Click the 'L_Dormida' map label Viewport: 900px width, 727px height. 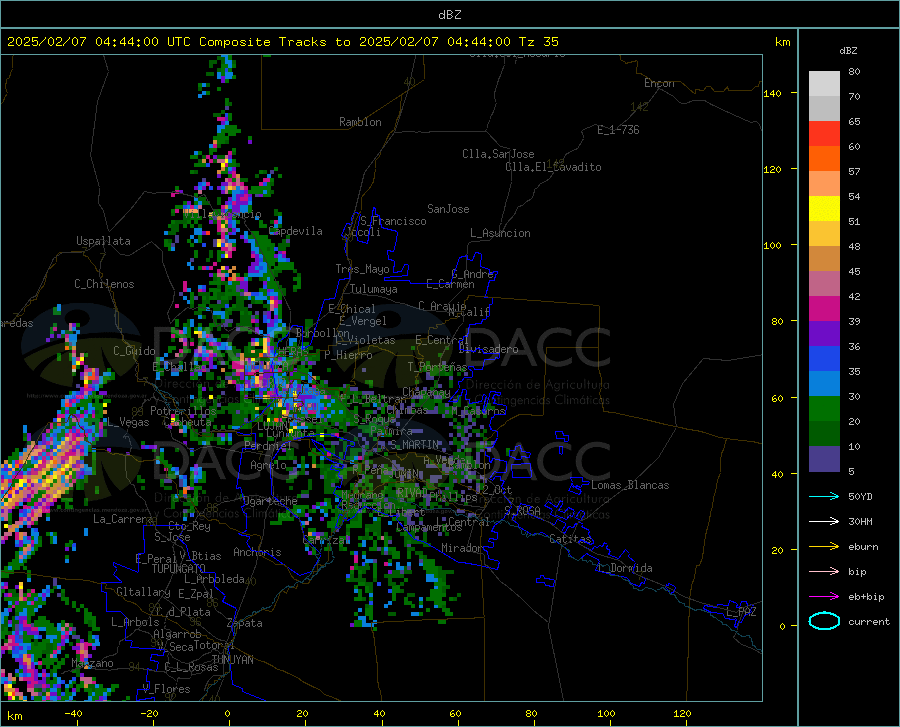point(625,568)
